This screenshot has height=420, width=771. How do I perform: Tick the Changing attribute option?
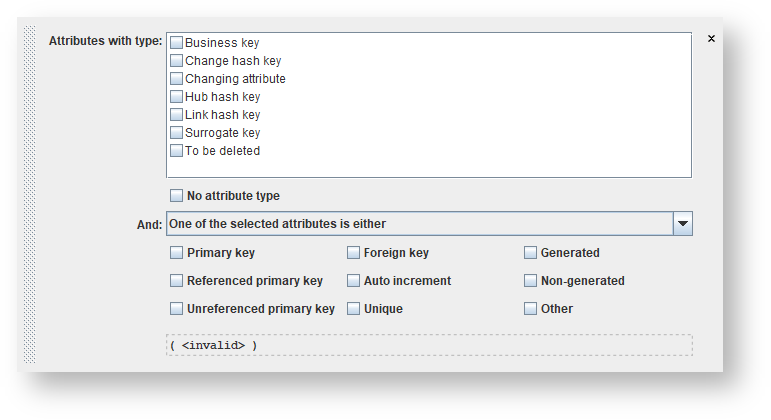177,79
